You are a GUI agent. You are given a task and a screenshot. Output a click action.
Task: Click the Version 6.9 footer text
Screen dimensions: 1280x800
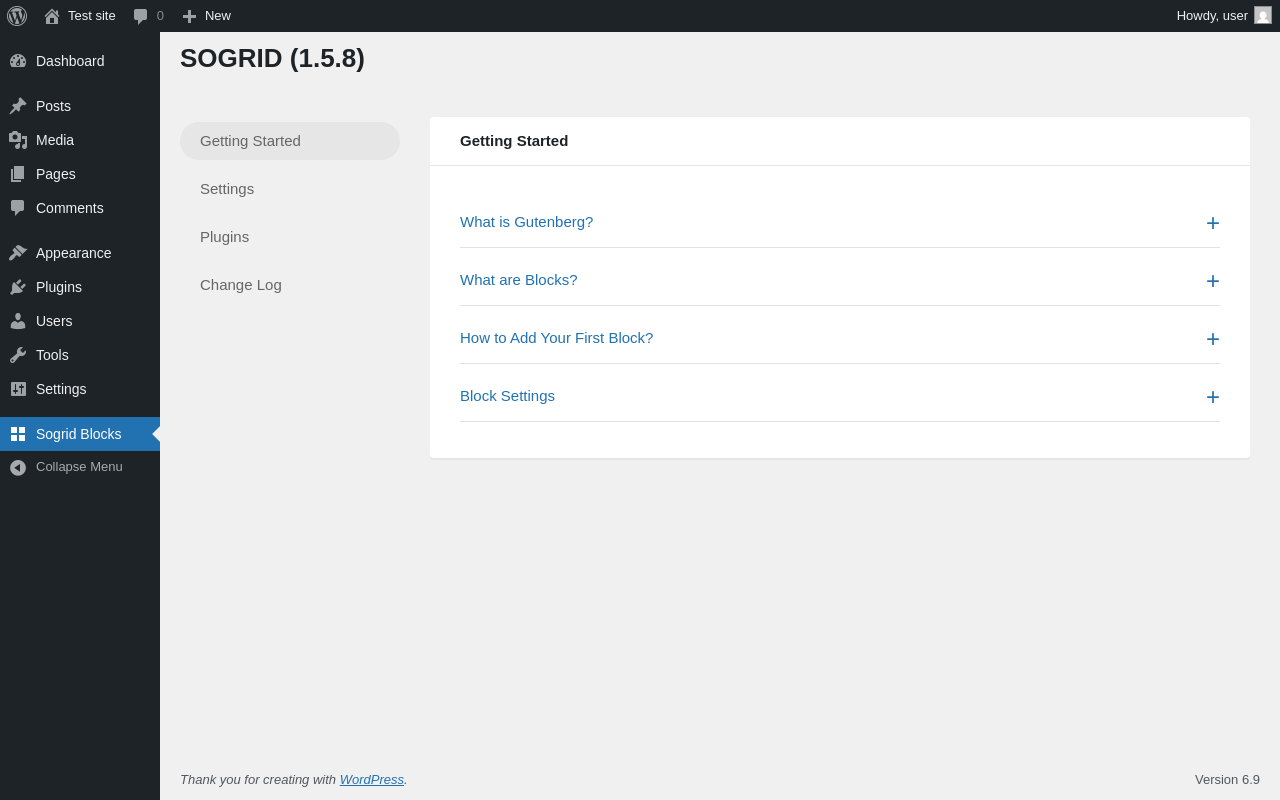1227,780
